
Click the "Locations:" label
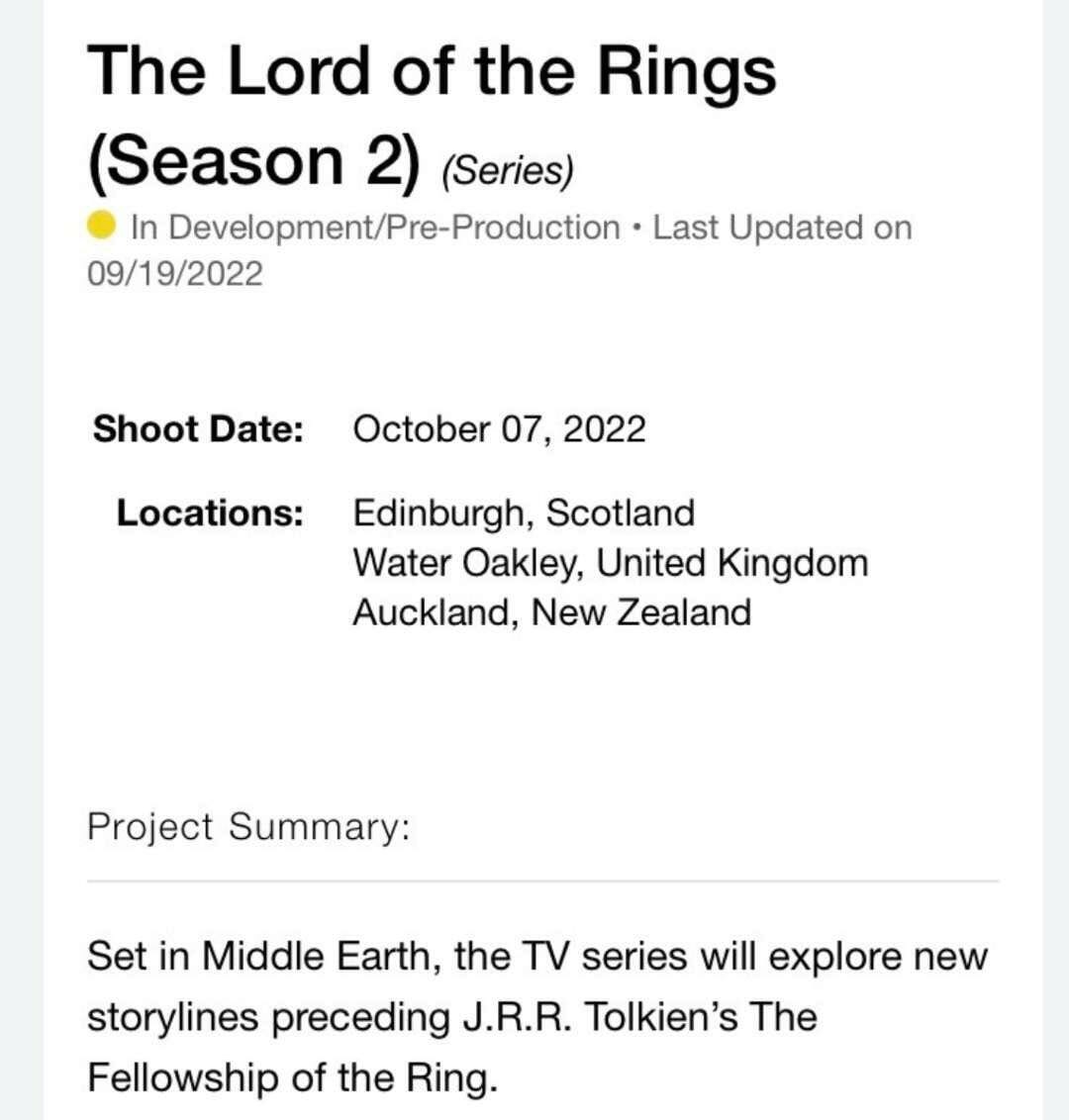coord(210,513)
